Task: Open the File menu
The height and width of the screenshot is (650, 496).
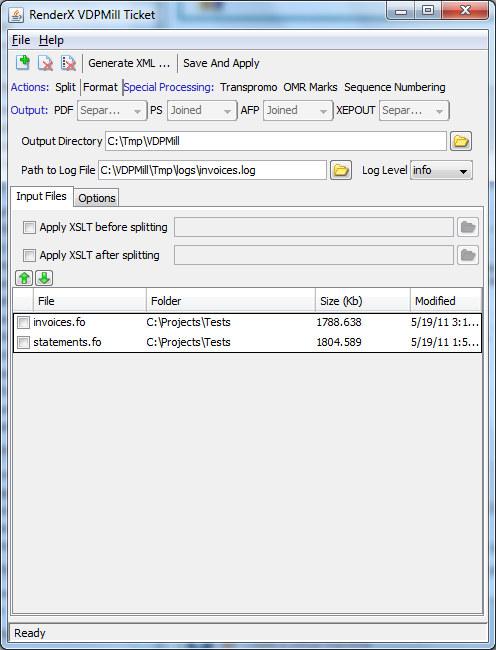Action: pyautogui.click(x=21, y=40)
